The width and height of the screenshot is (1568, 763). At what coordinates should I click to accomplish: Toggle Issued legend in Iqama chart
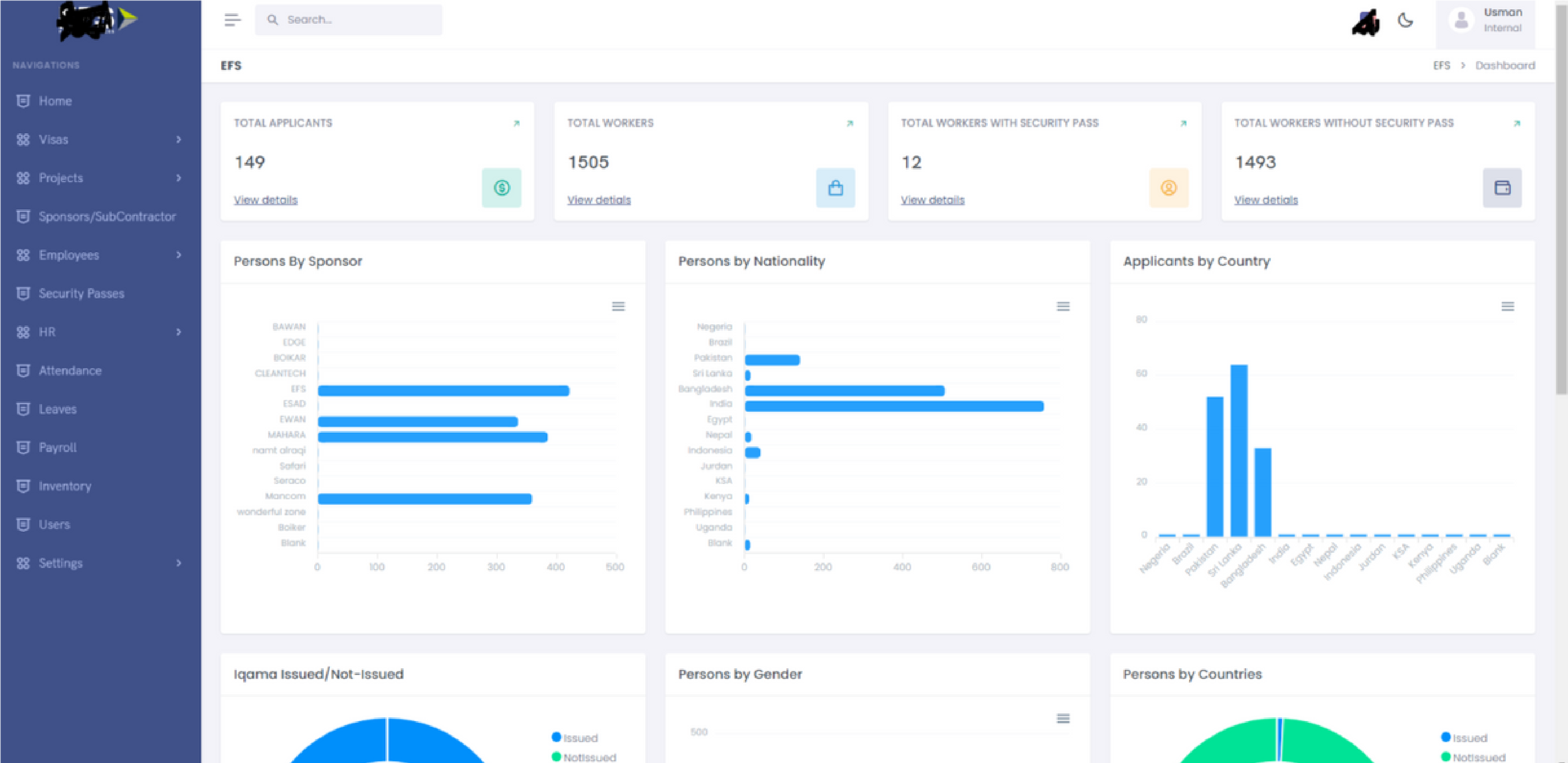[574, 738]
